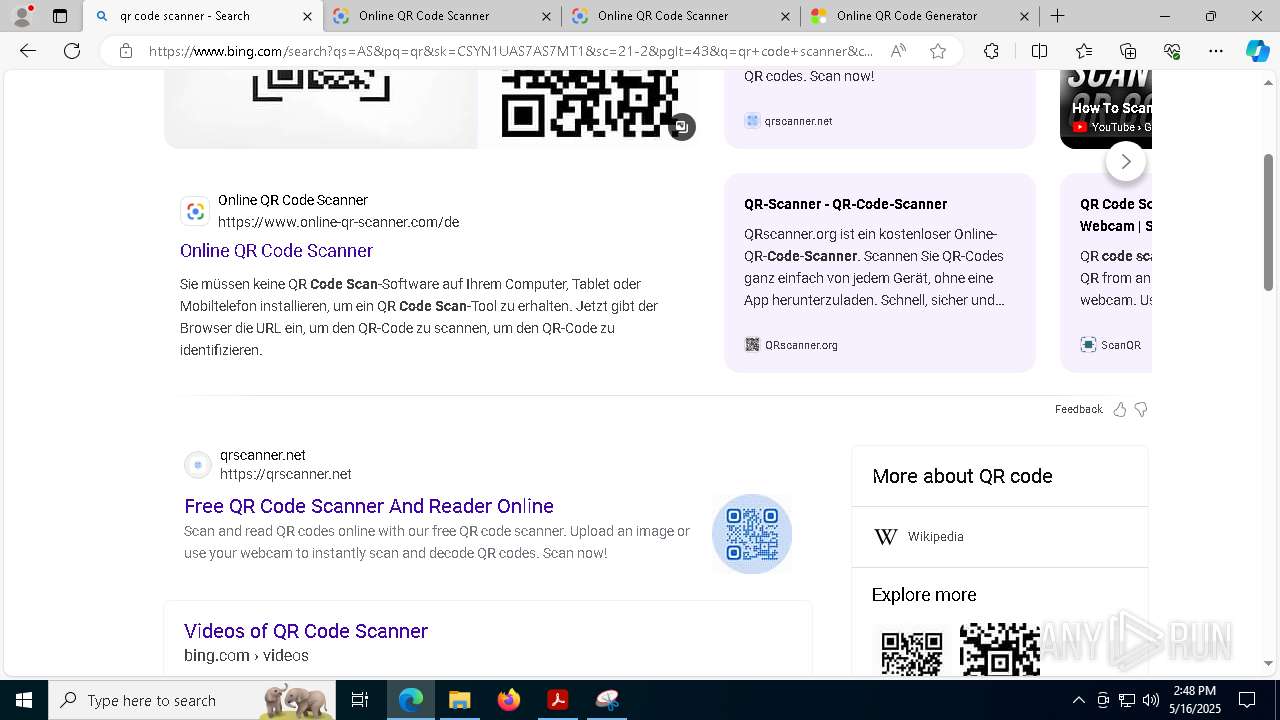Image resolution: width=1280 pixels, height=720 pixels.
Task: Open the notification center icon
Action: pos(1247,700)
